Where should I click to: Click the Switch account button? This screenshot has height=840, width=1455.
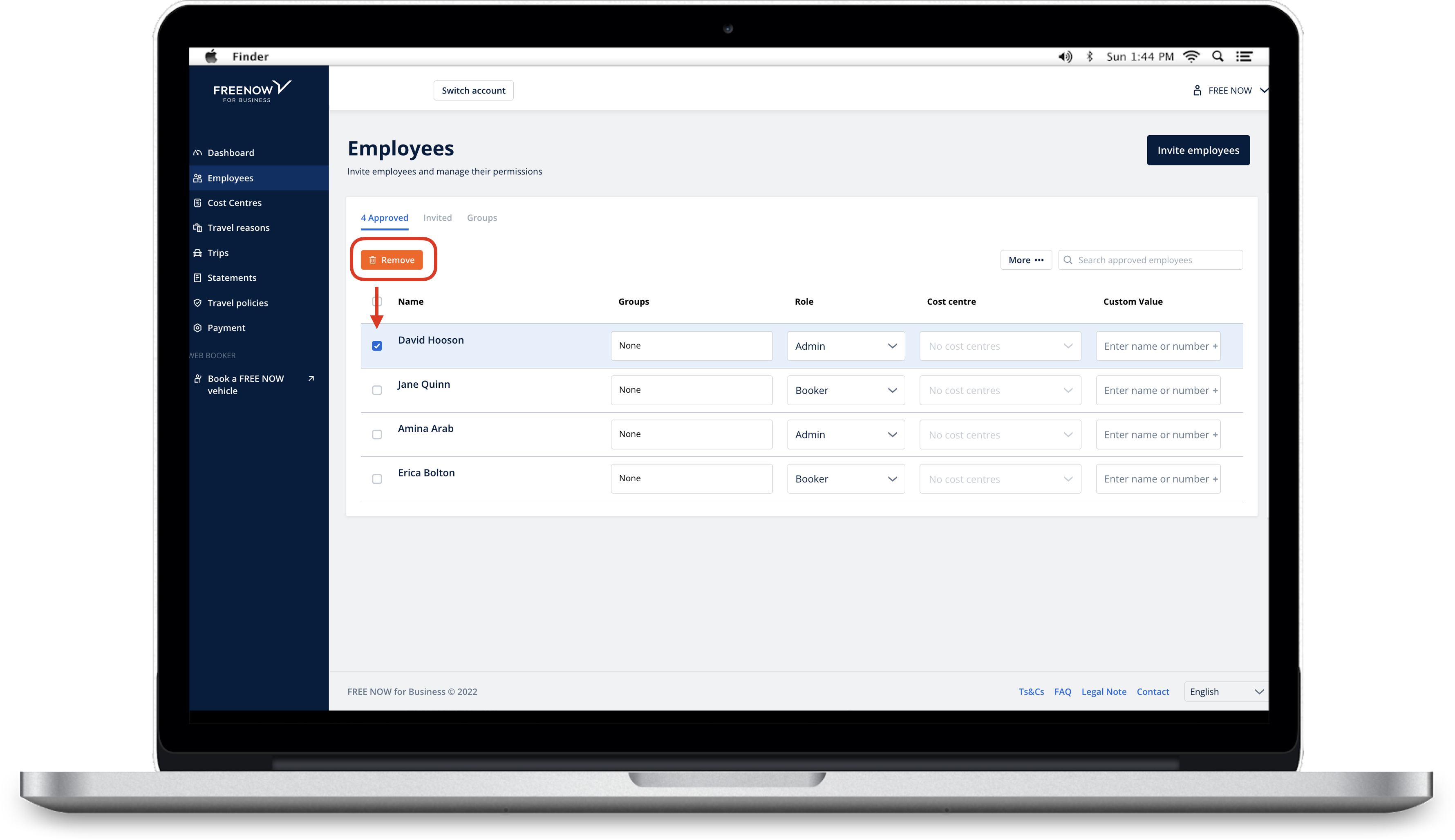pyautogui.click(x=473, y=91)
